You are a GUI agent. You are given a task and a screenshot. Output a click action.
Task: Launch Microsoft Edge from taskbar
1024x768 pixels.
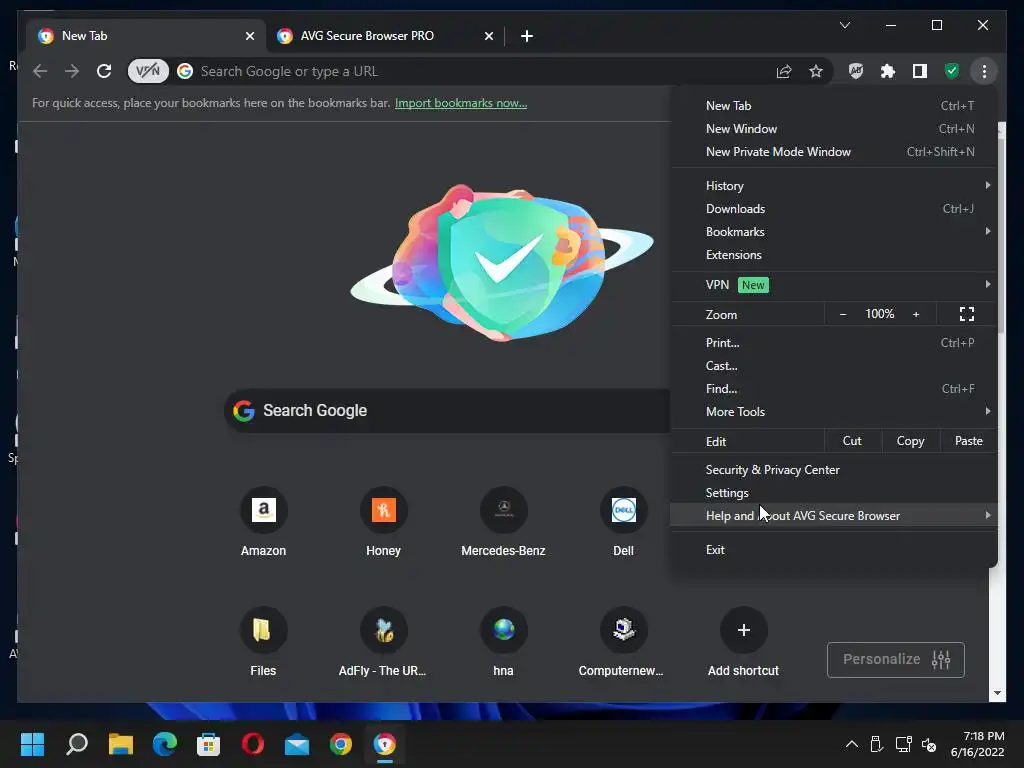point(165,744)
